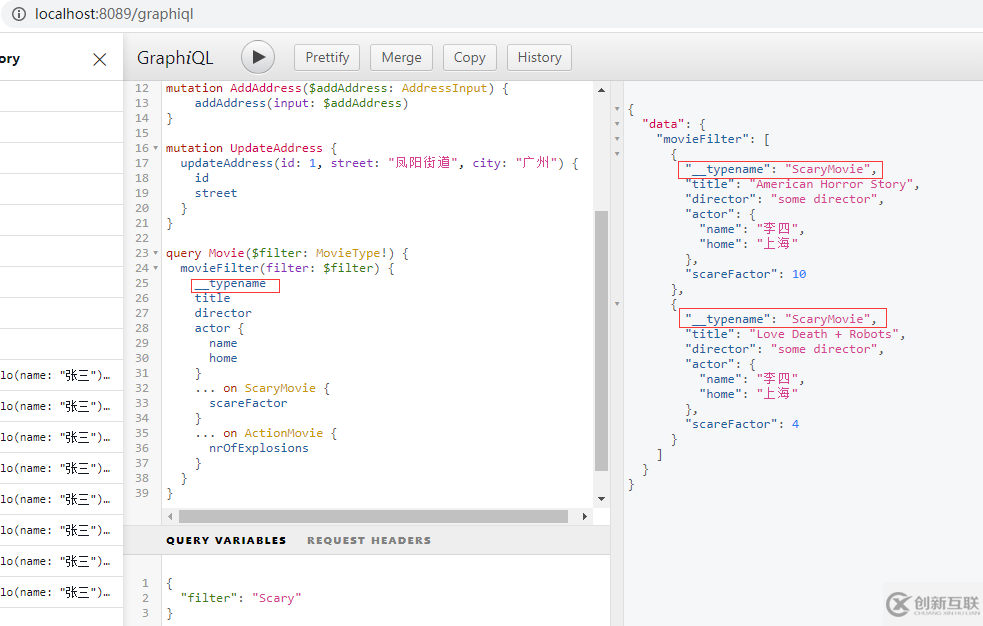Collapse the Movie query at line 23
The height and width of the screenshot is (626, 983).
[156, 252]
